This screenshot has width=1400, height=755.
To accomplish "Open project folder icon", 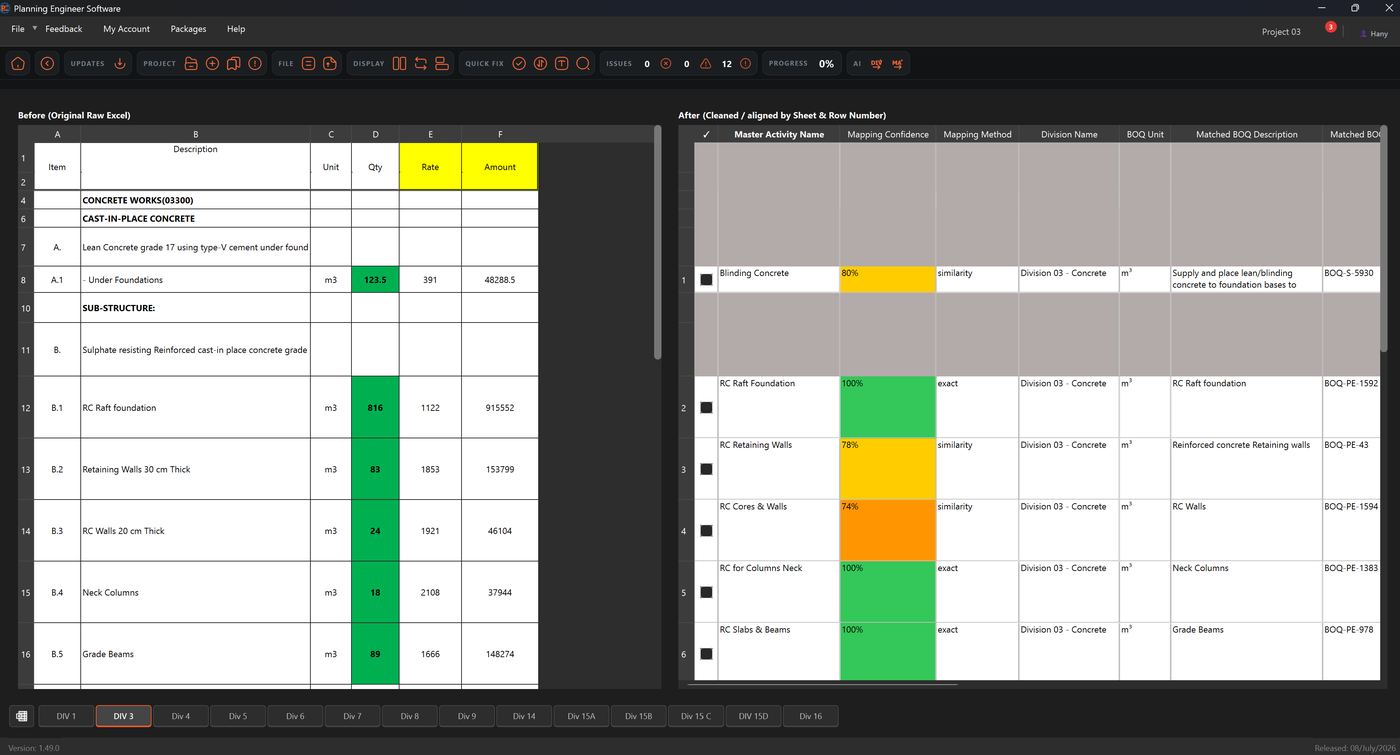I will [191, 63].
